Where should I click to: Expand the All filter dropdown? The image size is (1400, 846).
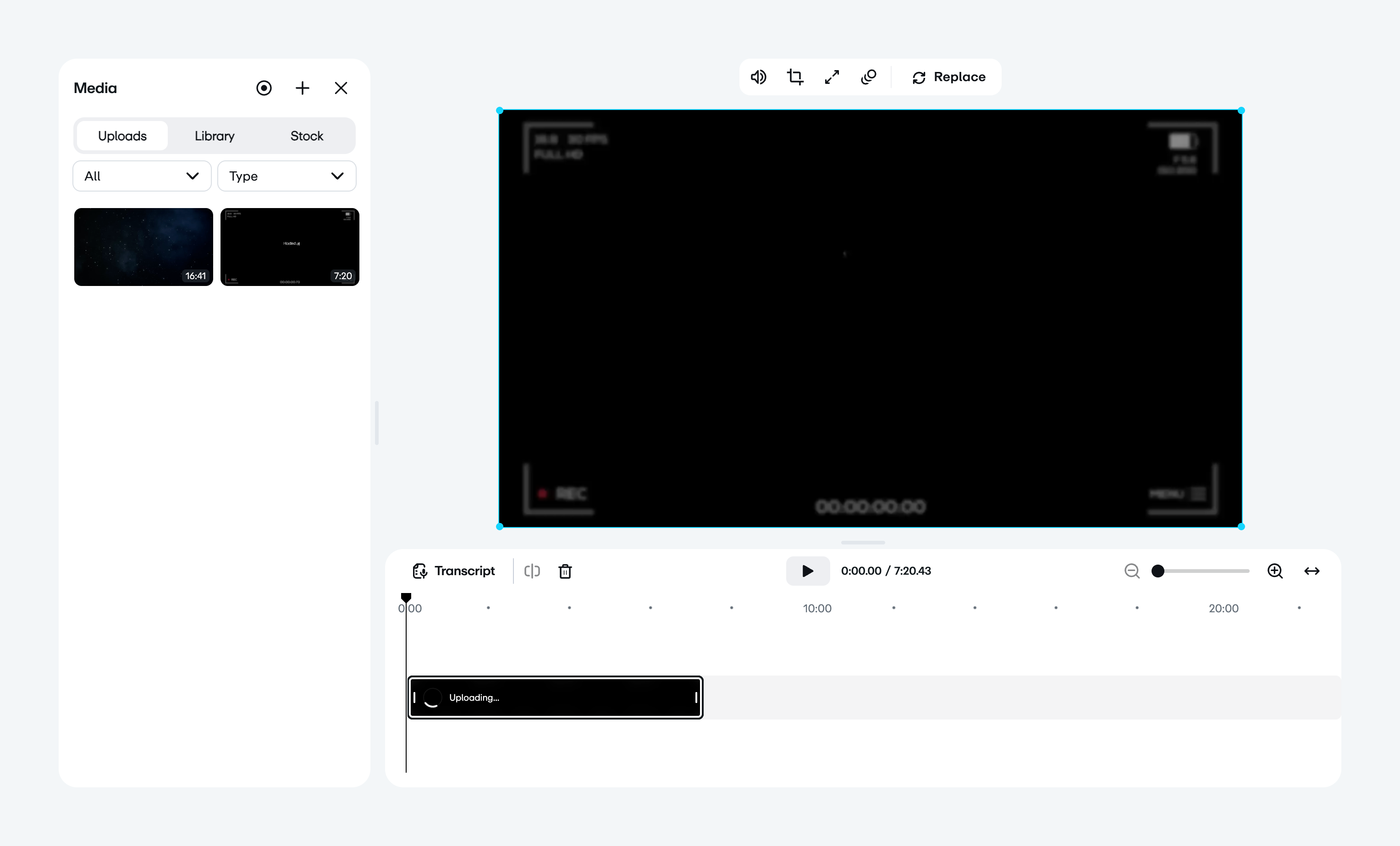tap(142, 176)
